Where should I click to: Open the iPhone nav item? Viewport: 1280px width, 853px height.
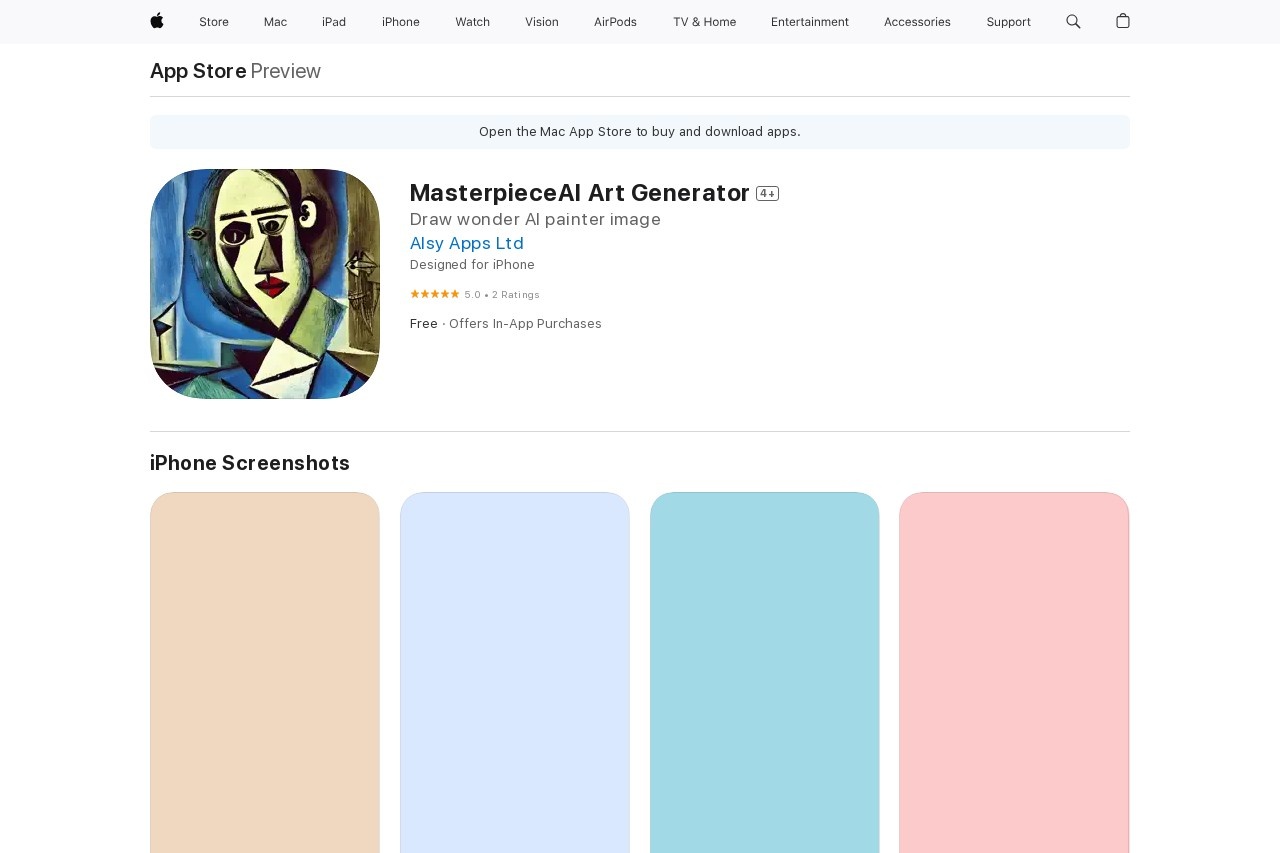click(401, 22)
